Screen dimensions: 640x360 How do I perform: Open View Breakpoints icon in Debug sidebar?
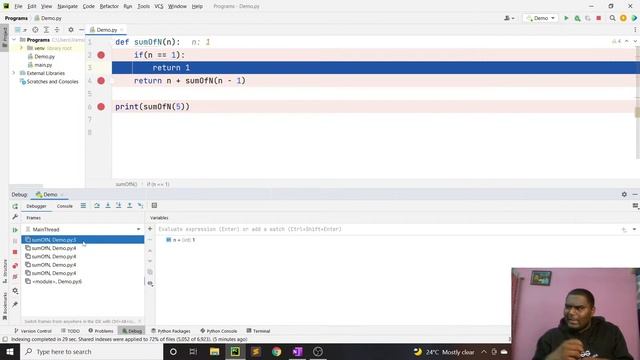tap(15, 266)
